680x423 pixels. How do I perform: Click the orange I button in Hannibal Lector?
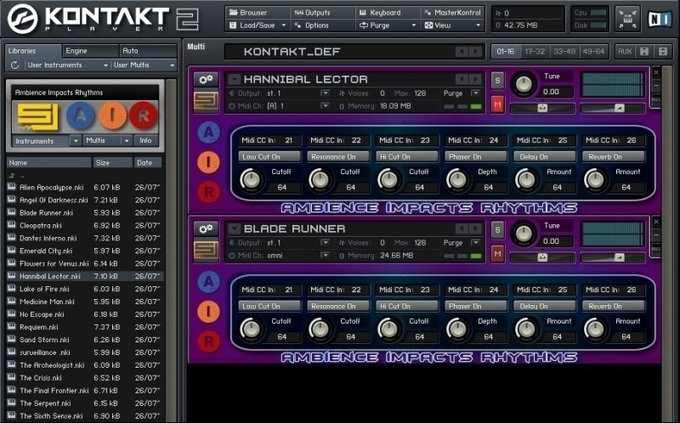(x=208, y=162)
